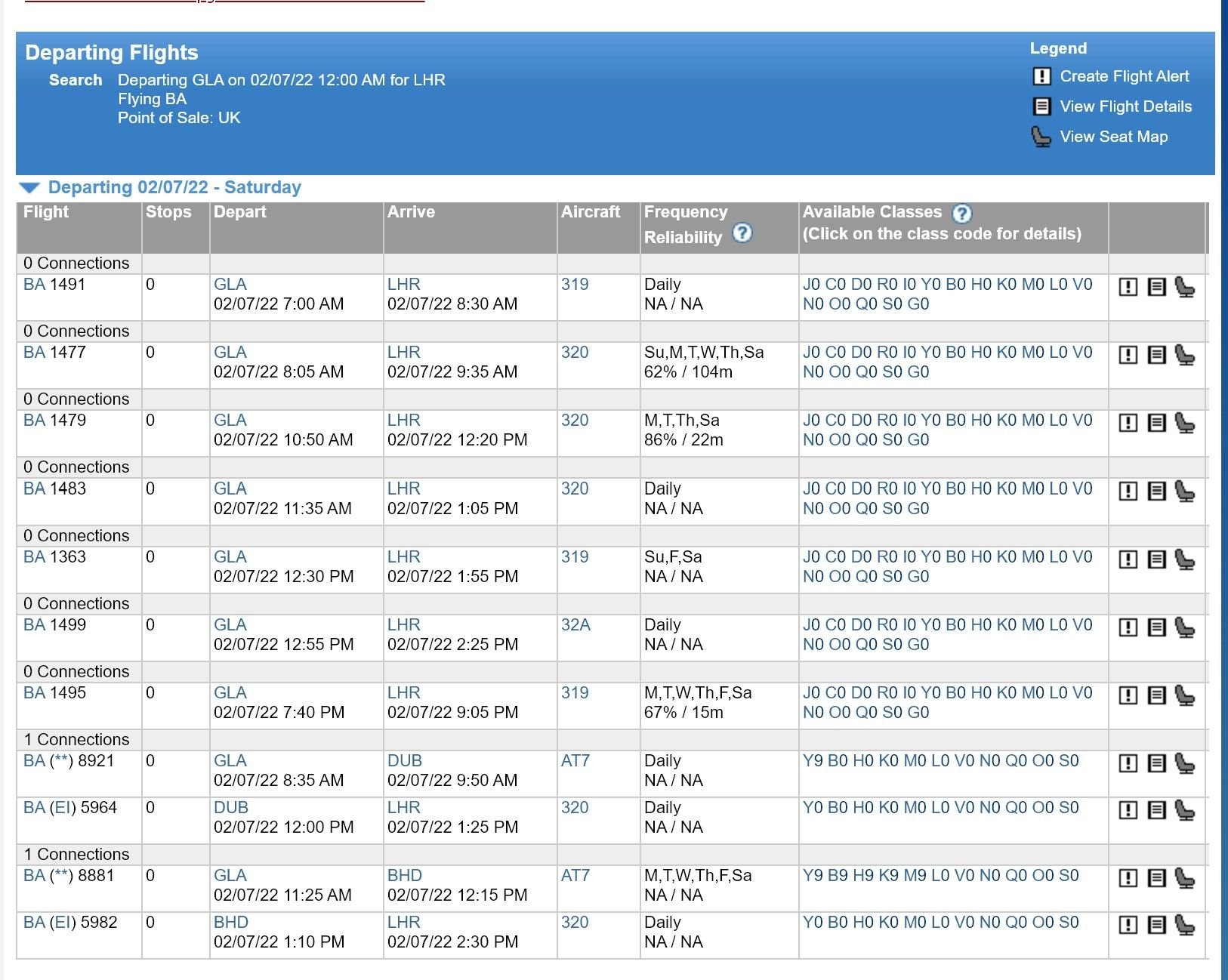View flight details for BA 1479
1228x980 pixels.
(1156, 423)
